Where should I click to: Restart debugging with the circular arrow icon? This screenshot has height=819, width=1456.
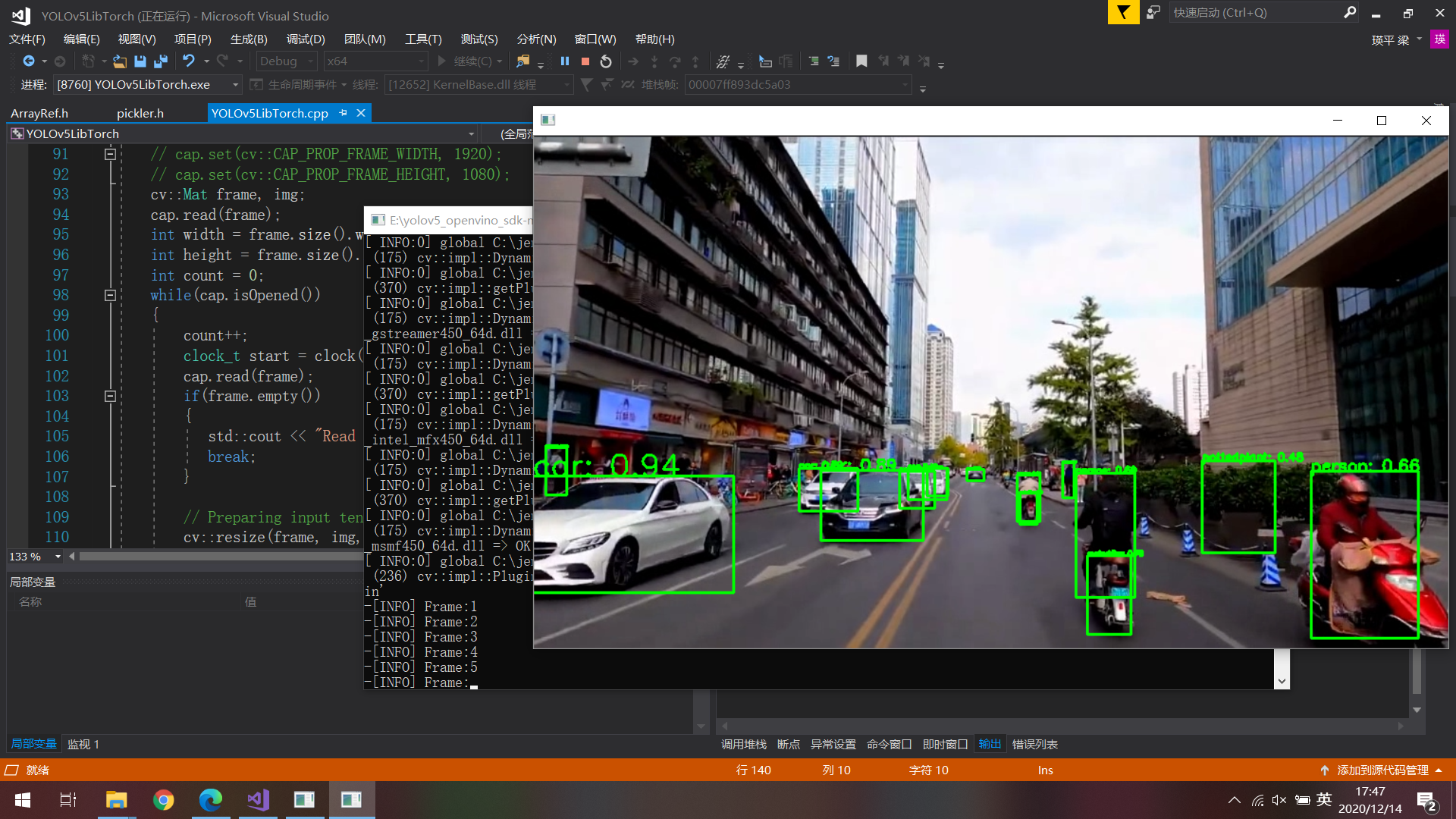pos(606,61)
